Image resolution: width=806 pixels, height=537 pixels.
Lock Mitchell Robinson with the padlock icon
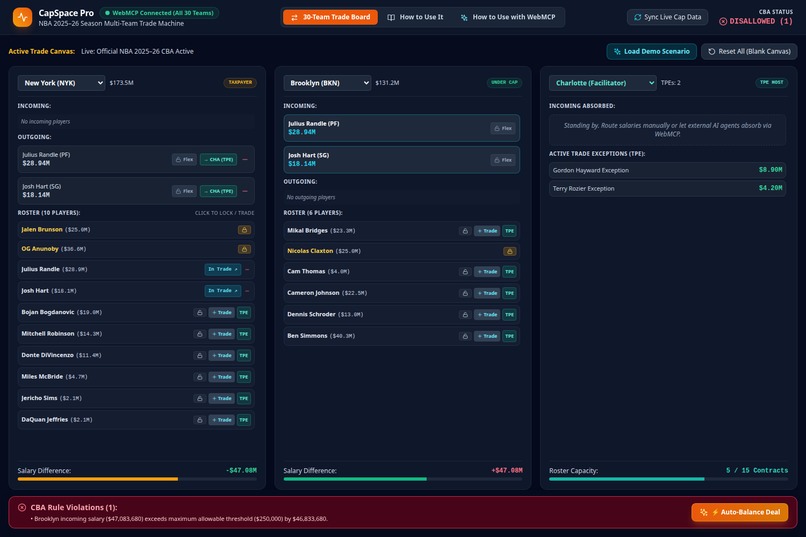[x=200, y=334]
